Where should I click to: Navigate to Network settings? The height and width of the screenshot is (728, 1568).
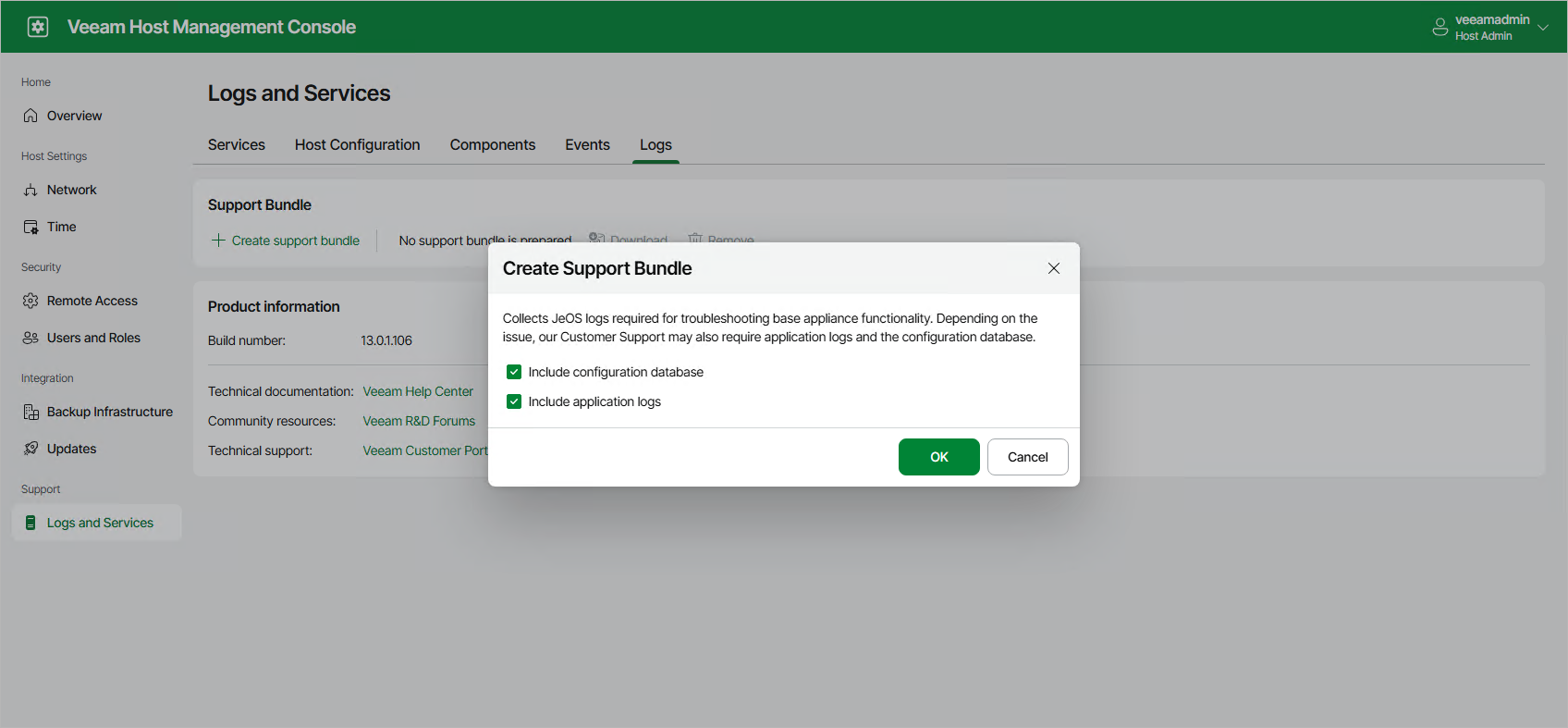coord(97,190)
